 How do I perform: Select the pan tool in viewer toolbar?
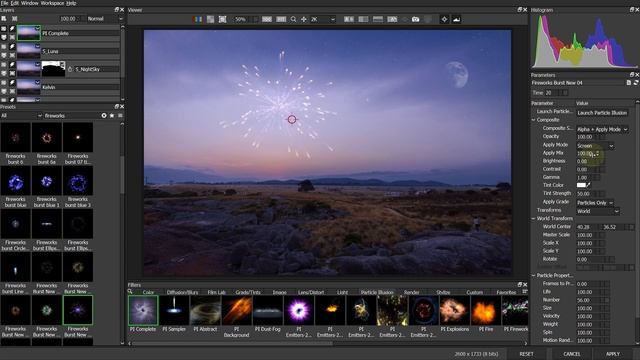304,19
